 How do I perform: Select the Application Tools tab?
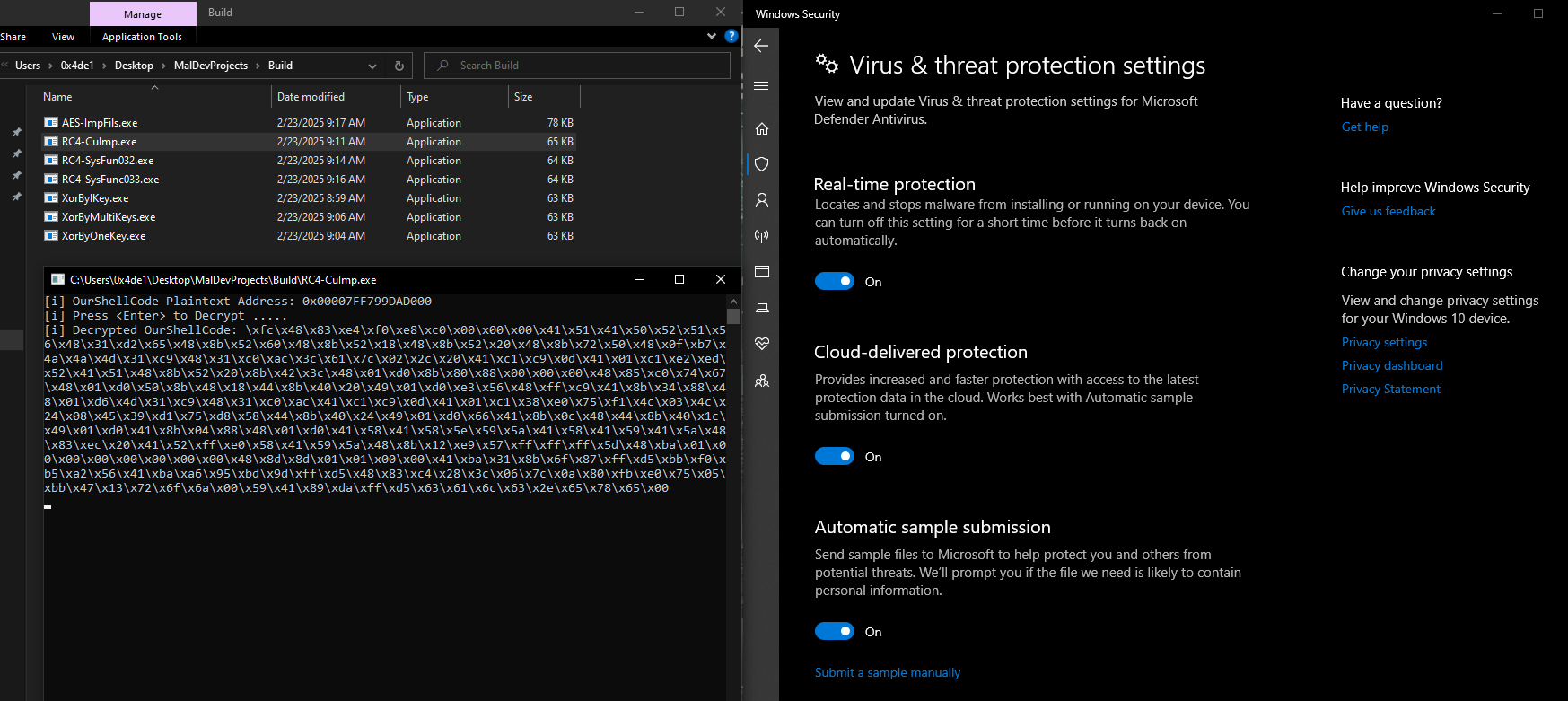(142, 37)
